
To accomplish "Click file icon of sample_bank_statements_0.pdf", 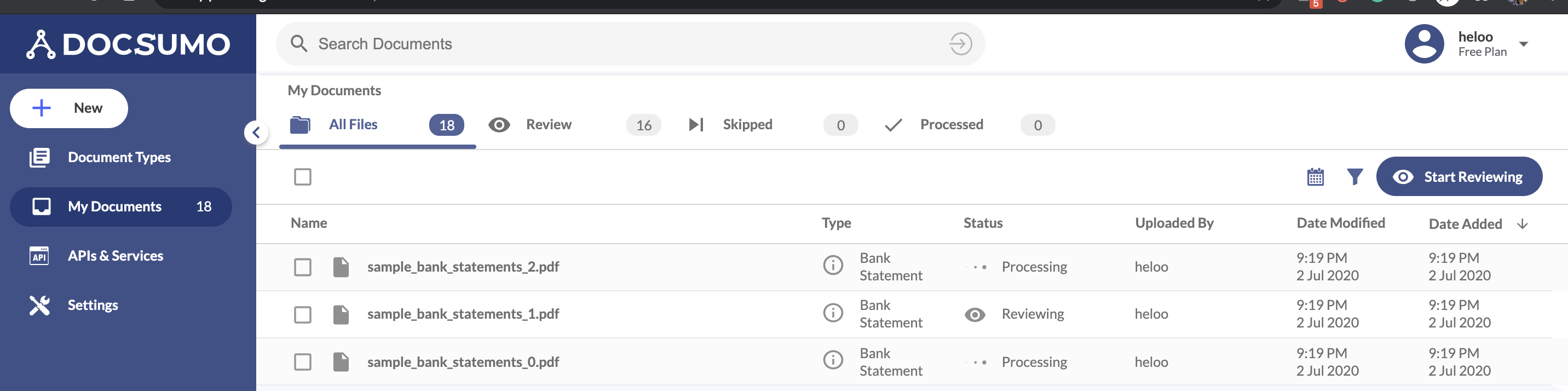I will (341, 363).
